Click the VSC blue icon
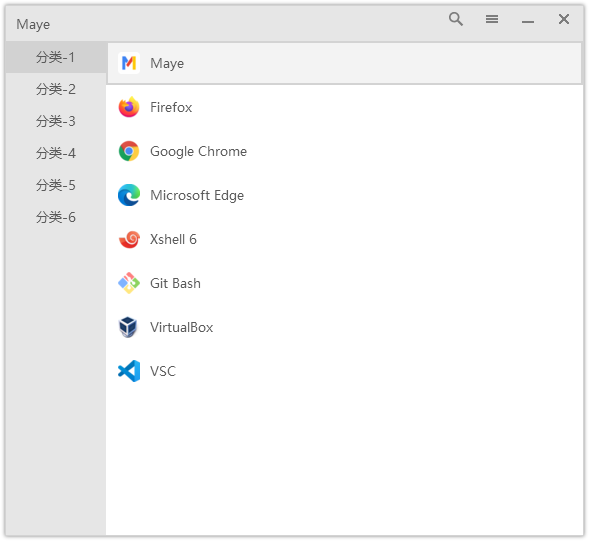This screenshot has width=589, height=541. pyautogui.click(x=129, y=371)
